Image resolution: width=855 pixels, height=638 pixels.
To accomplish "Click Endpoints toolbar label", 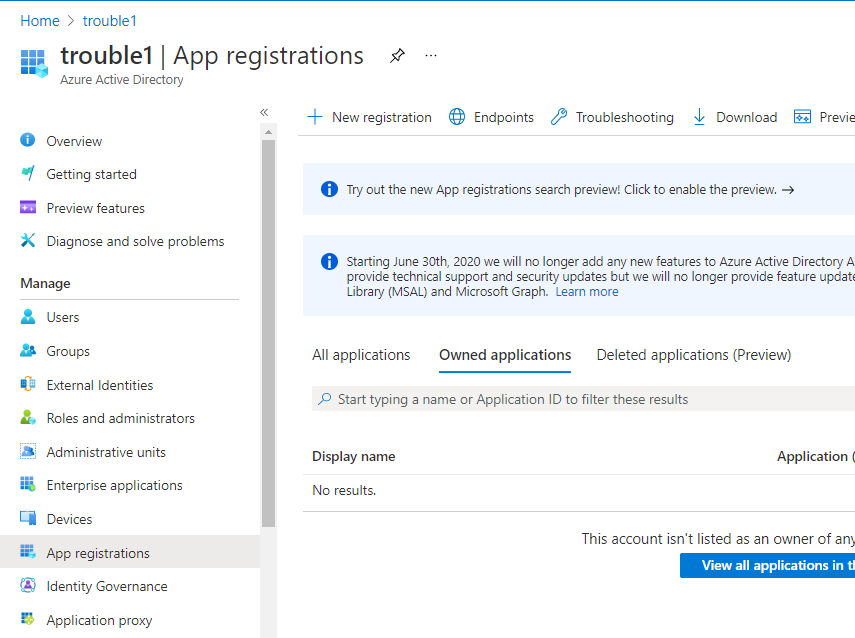I will [x=504, y=117].
